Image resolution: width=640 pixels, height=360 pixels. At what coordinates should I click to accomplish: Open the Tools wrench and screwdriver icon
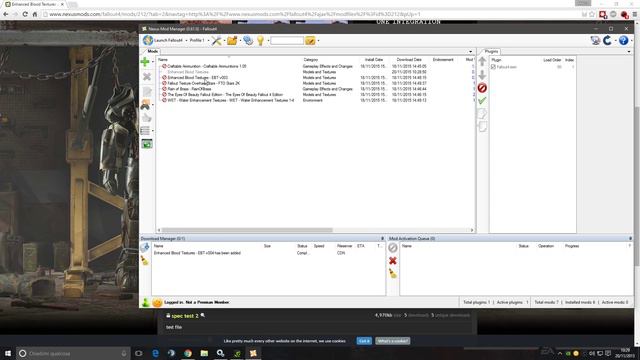tap(216, 40)
